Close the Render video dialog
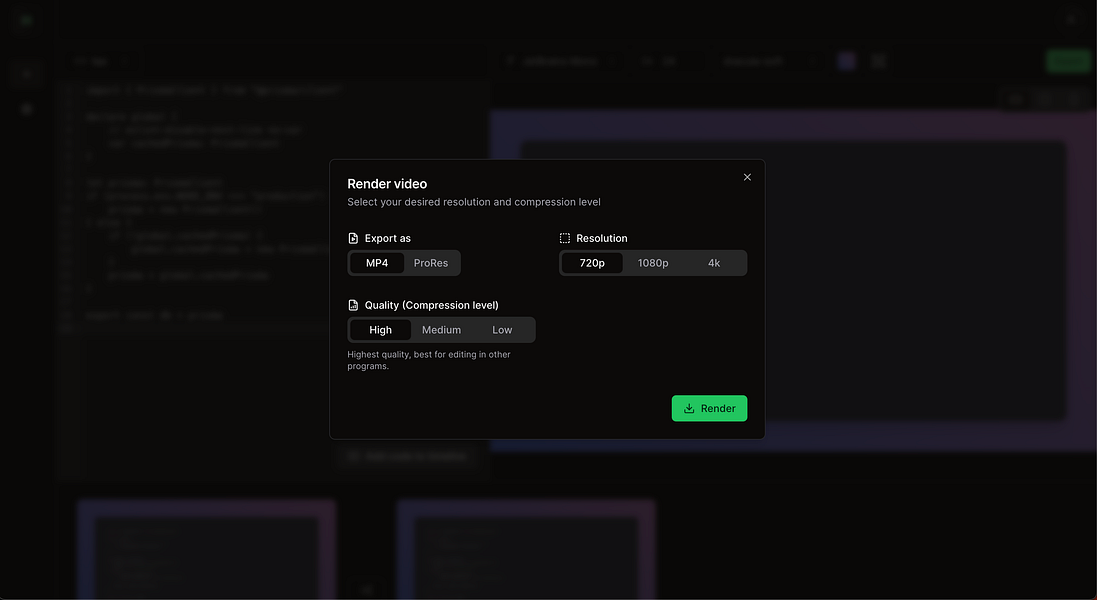 (x=747, y=177)
